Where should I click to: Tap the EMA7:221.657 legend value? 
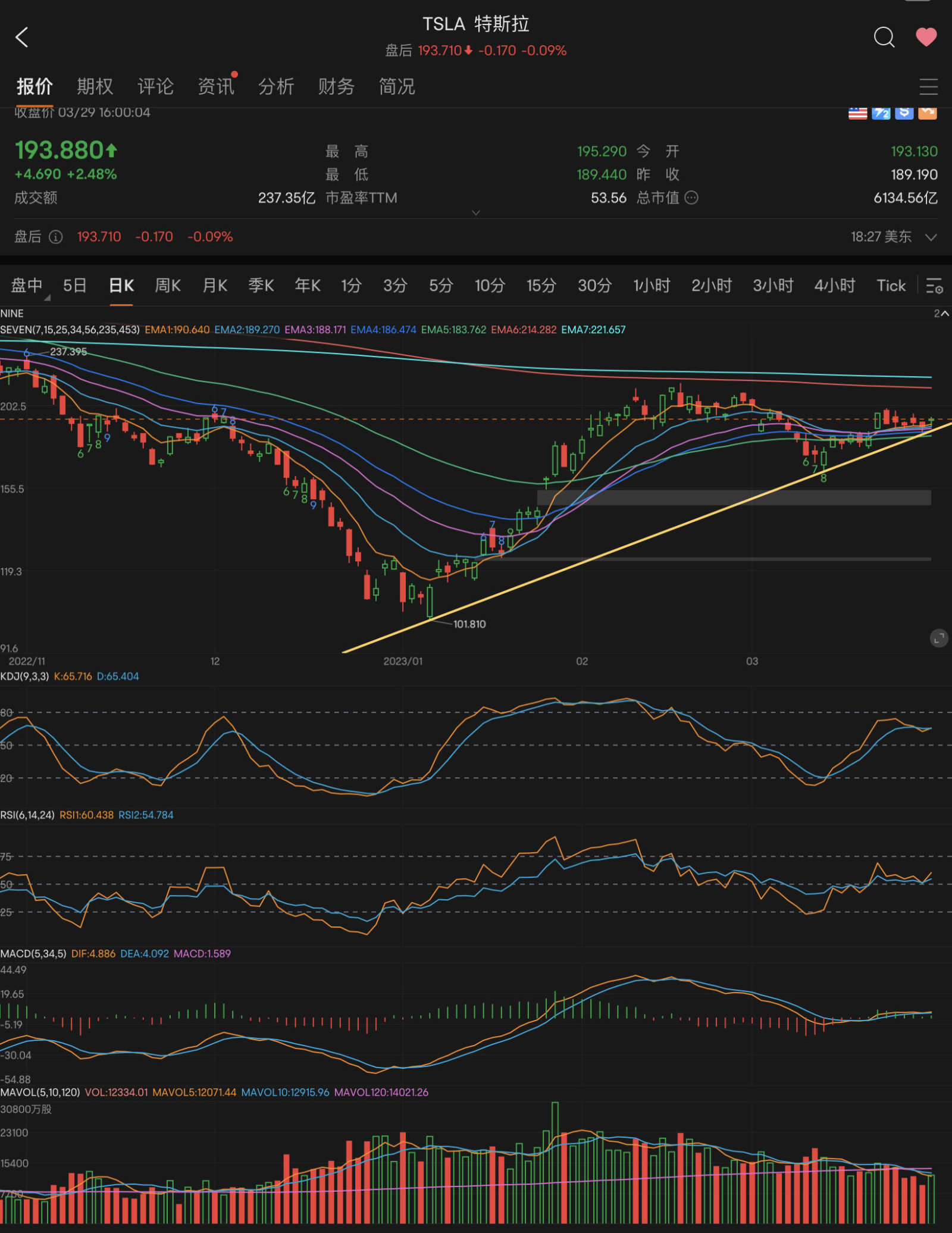click(593, 330)
